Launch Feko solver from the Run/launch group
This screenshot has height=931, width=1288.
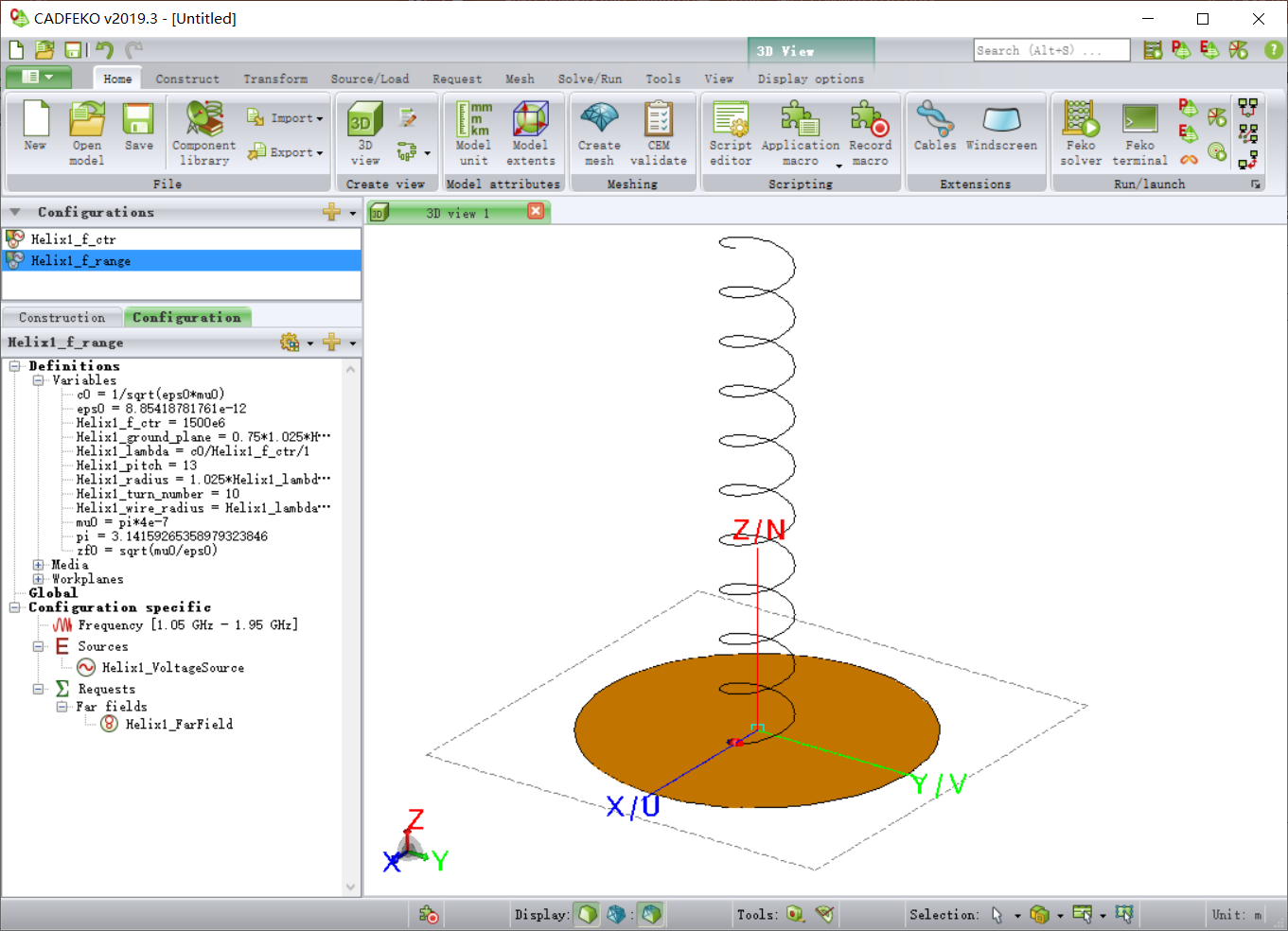(x=1081, y=133)
